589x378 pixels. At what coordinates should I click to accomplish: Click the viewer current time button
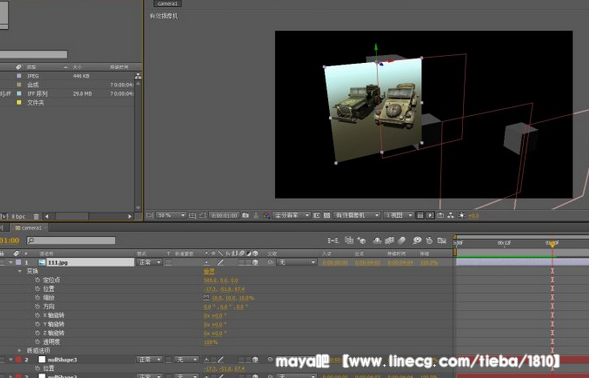tap(224, 215)
